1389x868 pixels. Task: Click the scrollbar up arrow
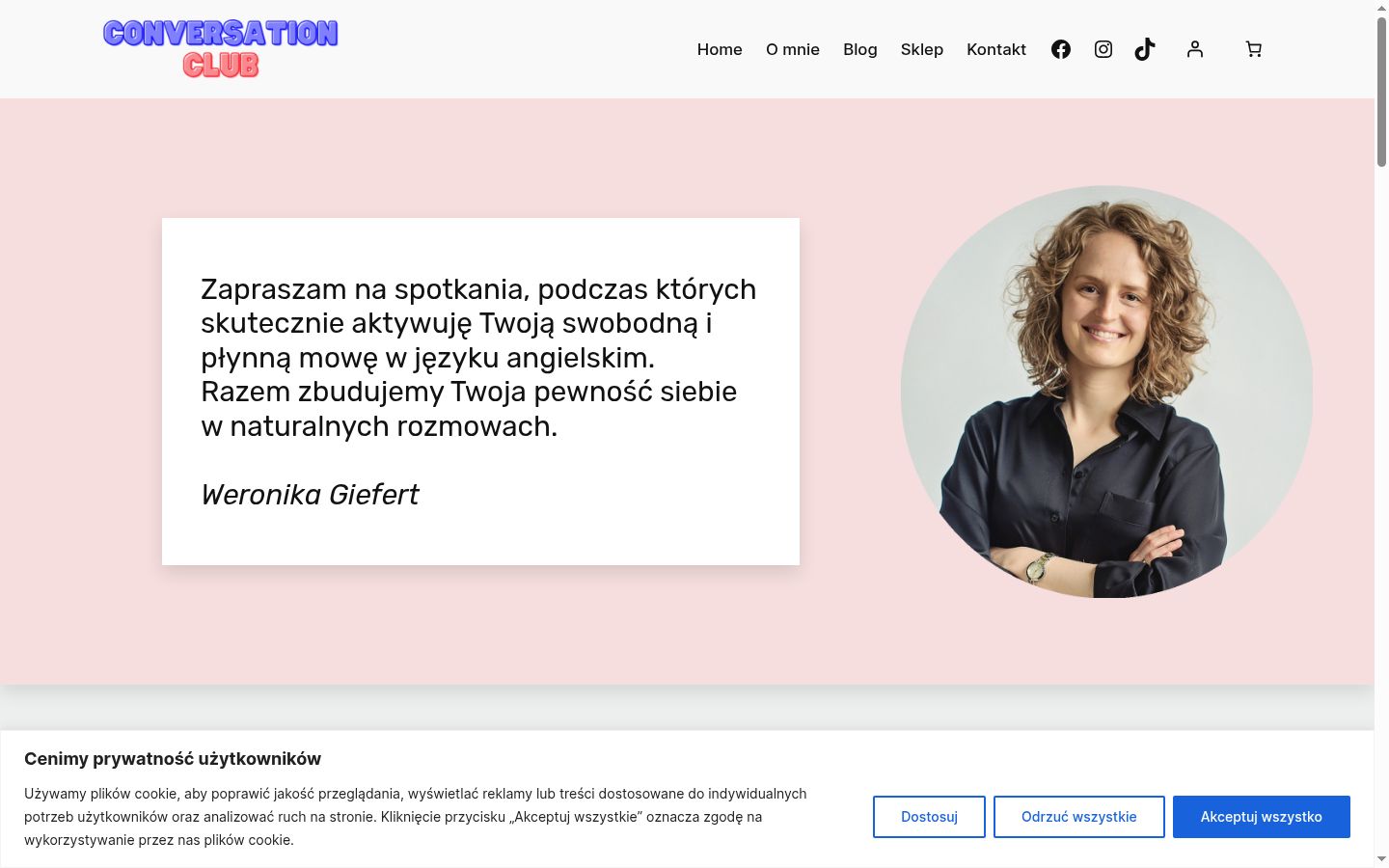click(1381, 7)
